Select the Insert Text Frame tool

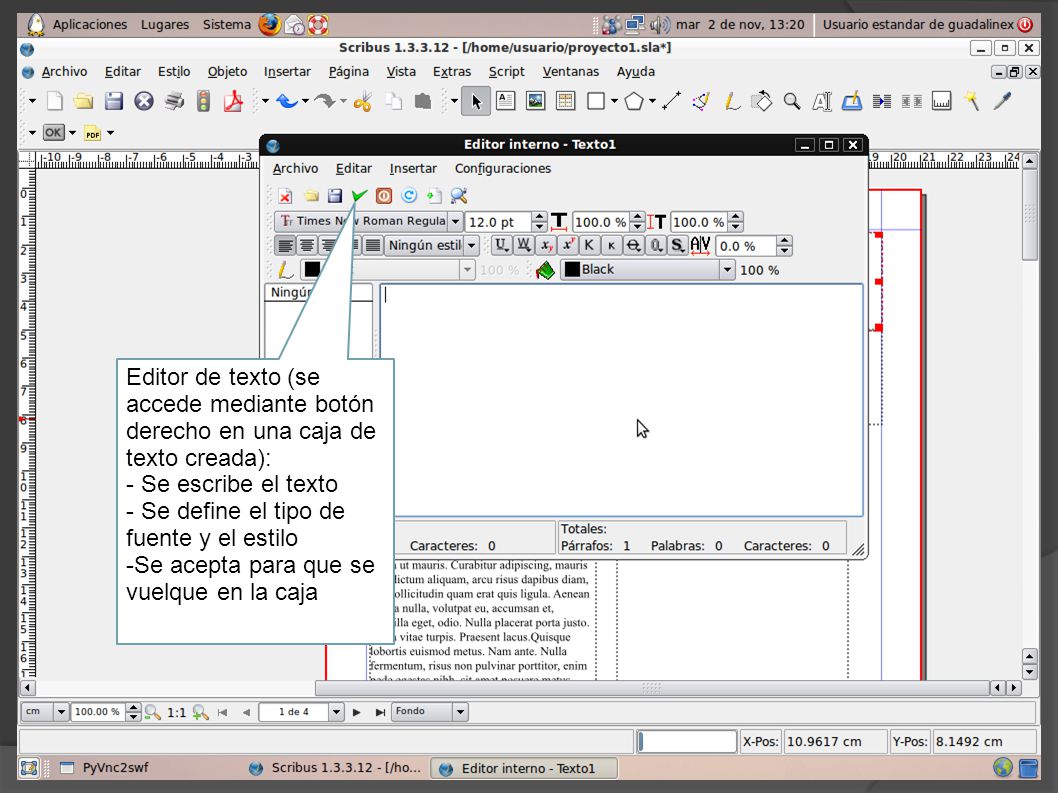pyautogui.click(x=505, y=101)
